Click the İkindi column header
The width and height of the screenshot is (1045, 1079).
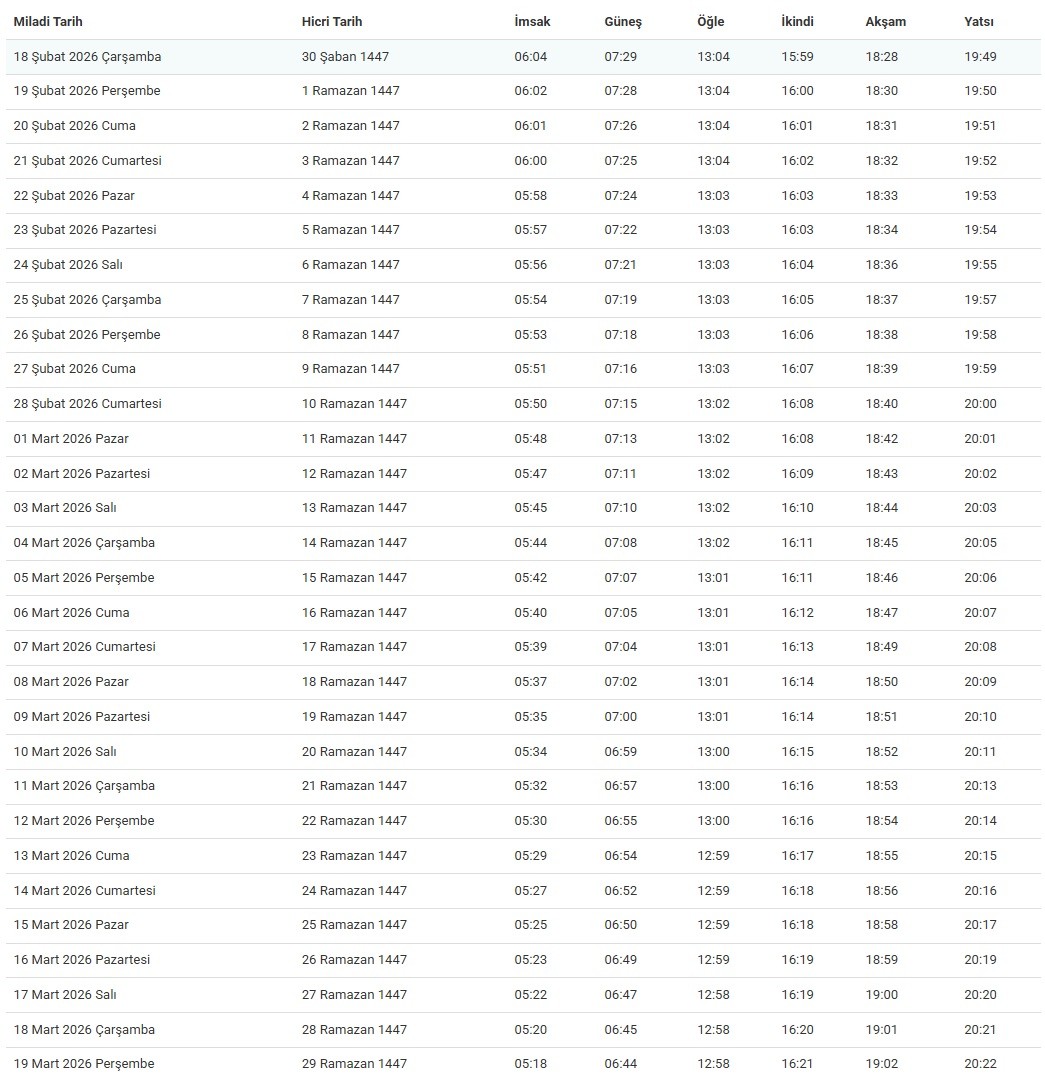(x=797, y=21)
